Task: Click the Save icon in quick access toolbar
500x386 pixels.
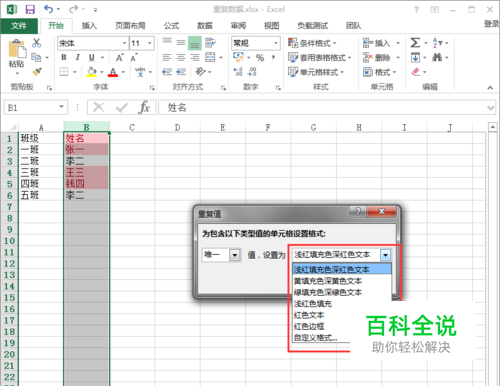Action: point(30,9)
